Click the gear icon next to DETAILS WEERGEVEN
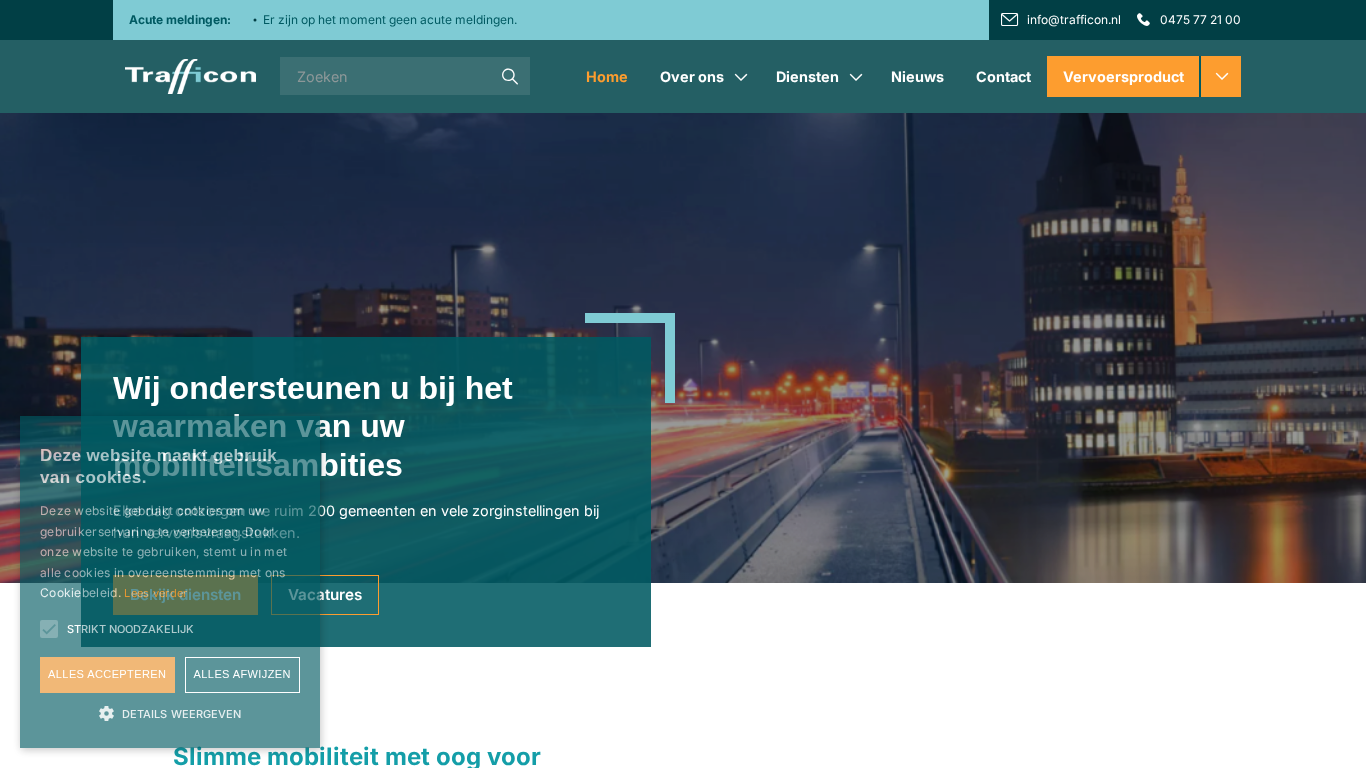The width and height of the screenshot is (1366, 768). [x=105, y=713]
